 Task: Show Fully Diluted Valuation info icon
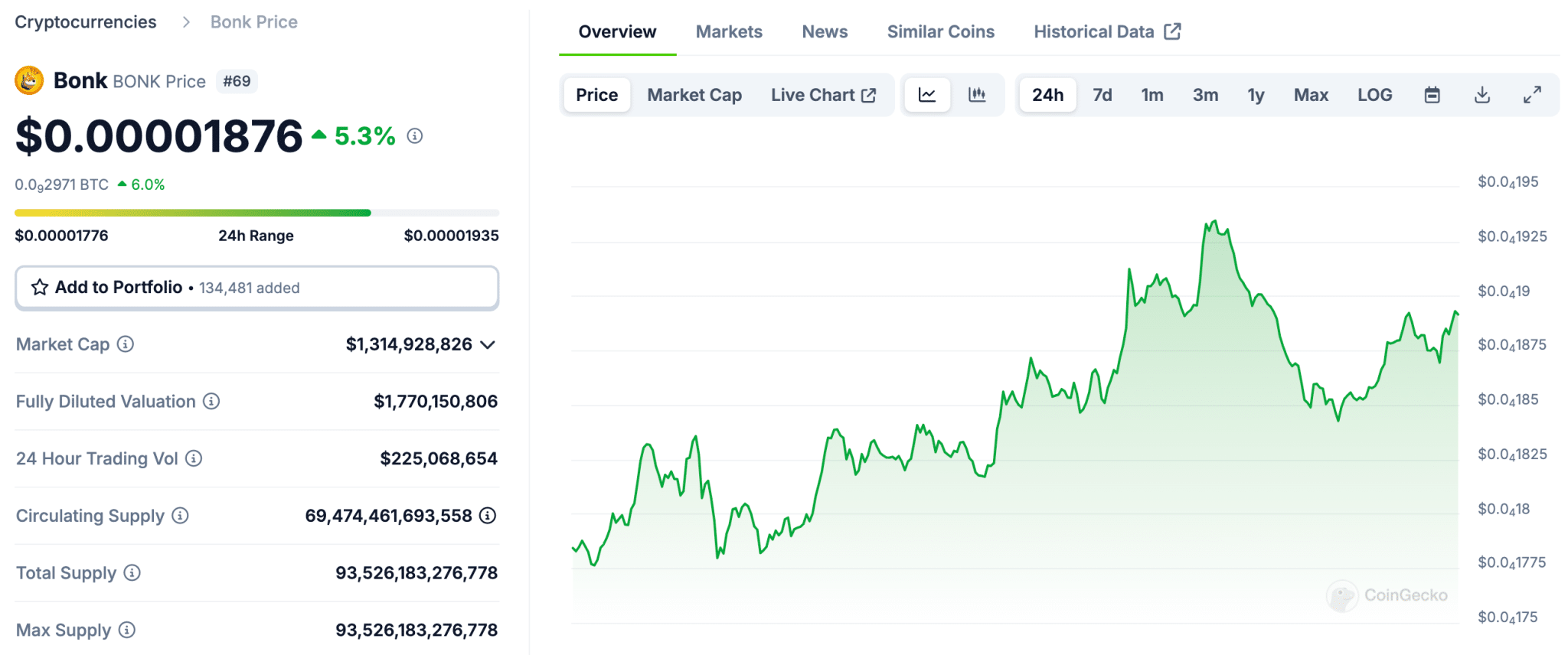(211, 401)
